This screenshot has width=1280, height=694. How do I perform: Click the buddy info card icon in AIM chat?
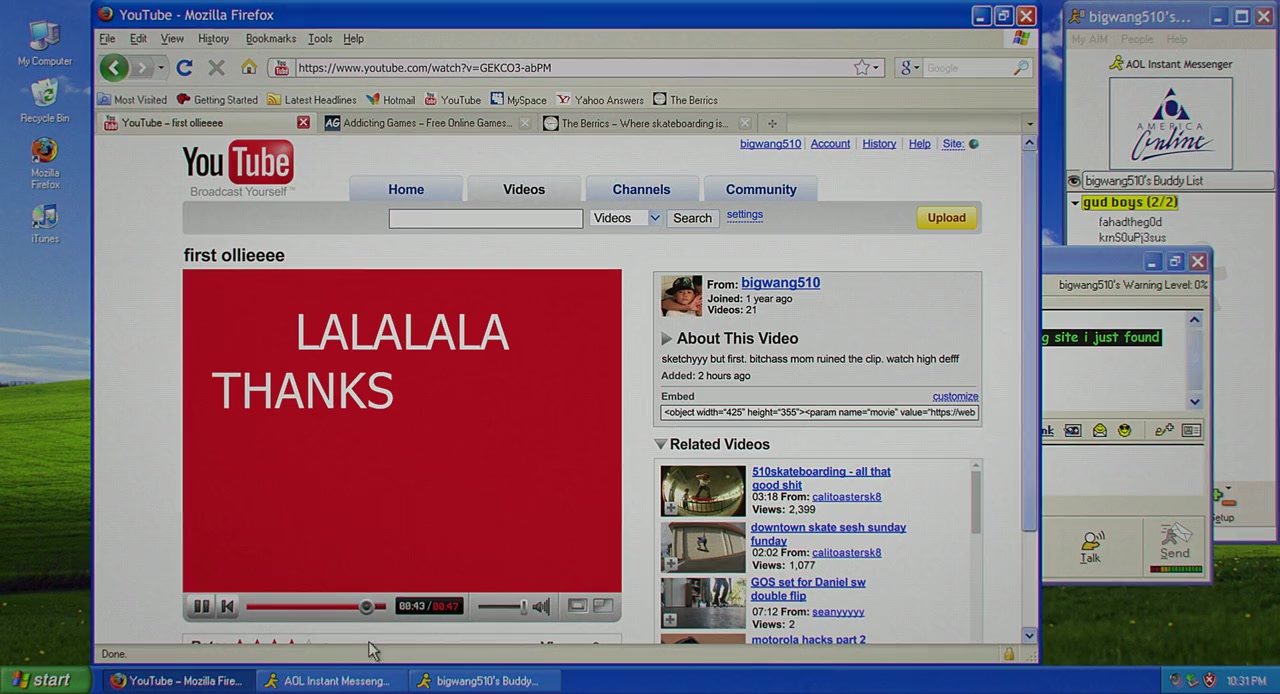[1191, 430]
